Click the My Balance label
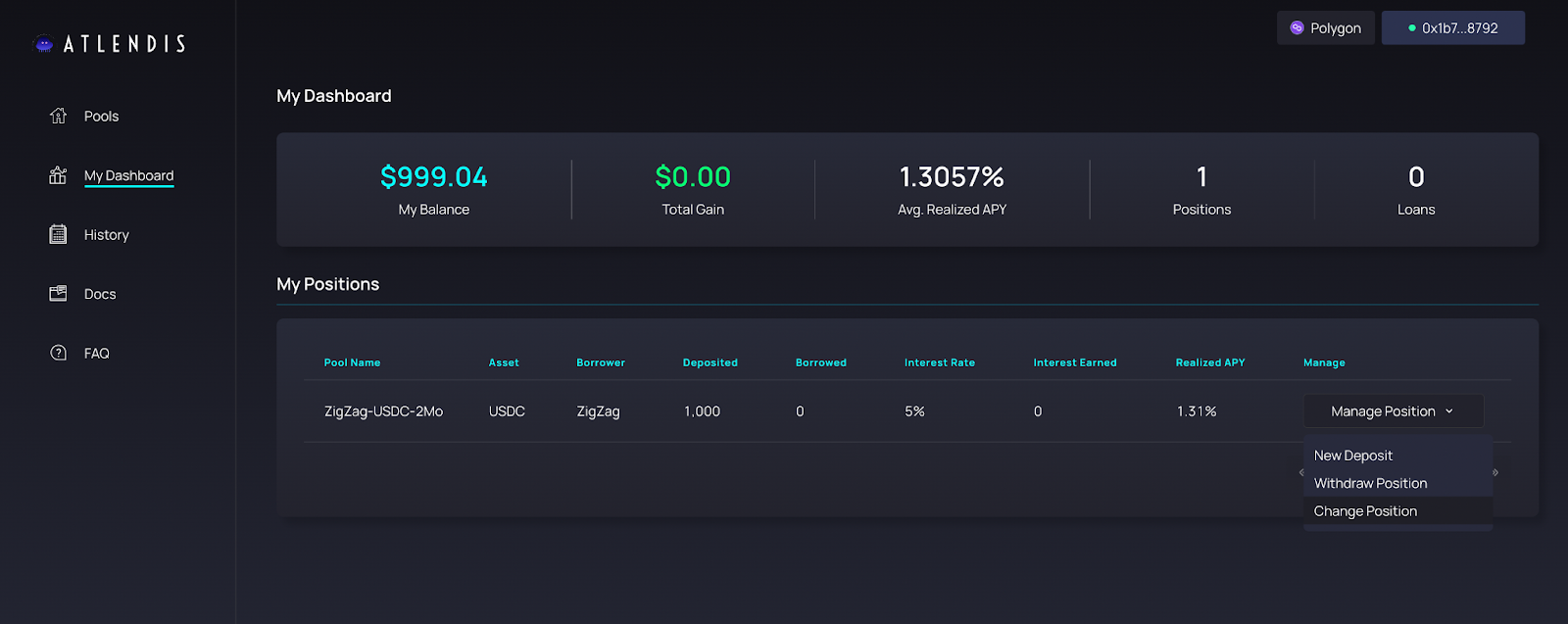The image size is (1568, 624). [434, 210]
